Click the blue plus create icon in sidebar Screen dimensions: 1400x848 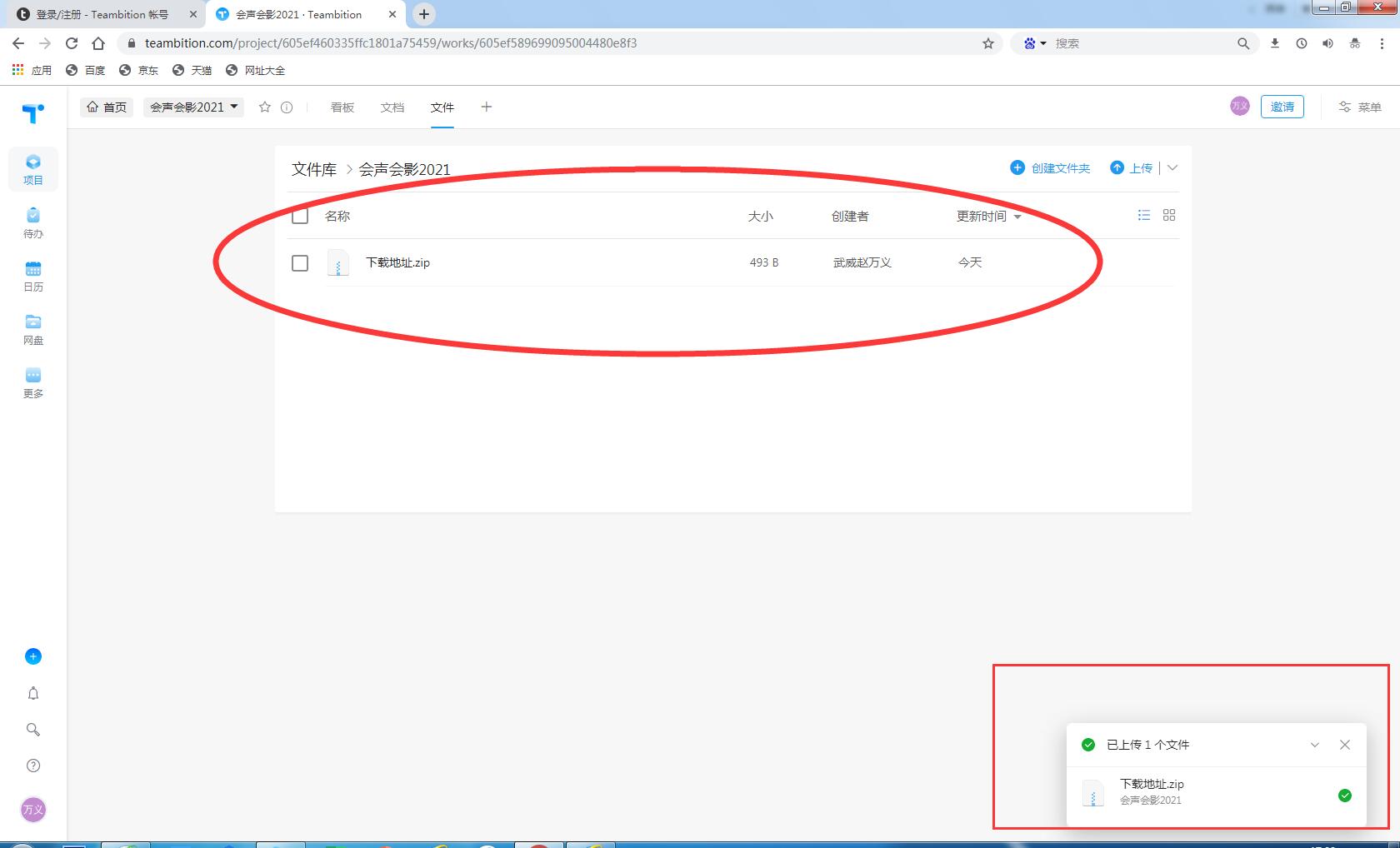(x=33, y=656)
